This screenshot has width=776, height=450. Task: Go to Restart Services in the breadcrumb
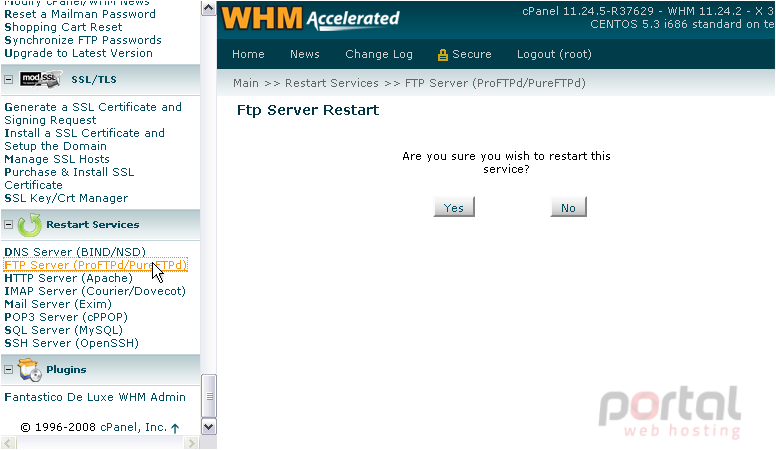[332, 83]
